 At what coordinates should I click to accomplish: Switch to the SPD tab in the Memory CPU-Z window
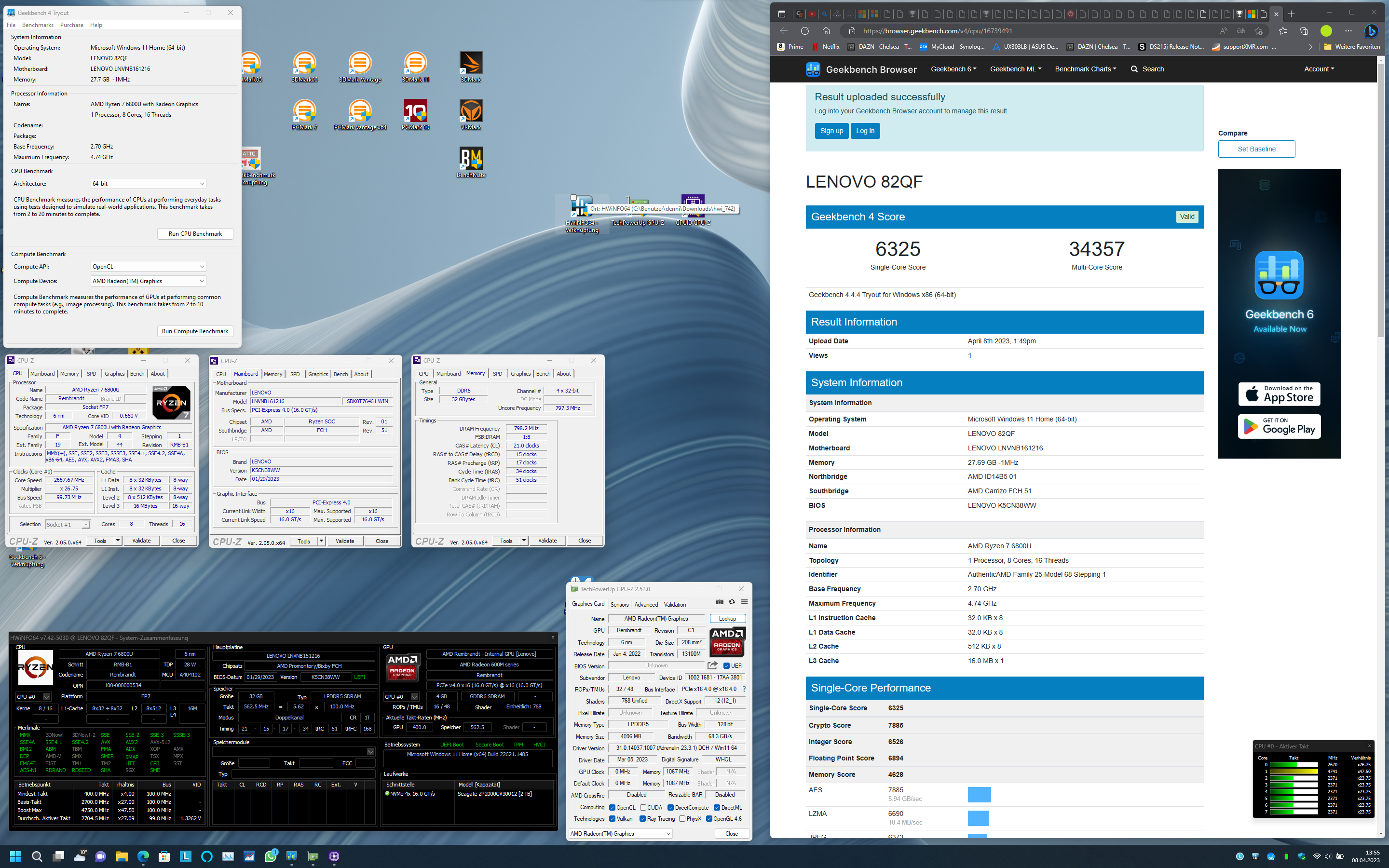pos(497,374)
